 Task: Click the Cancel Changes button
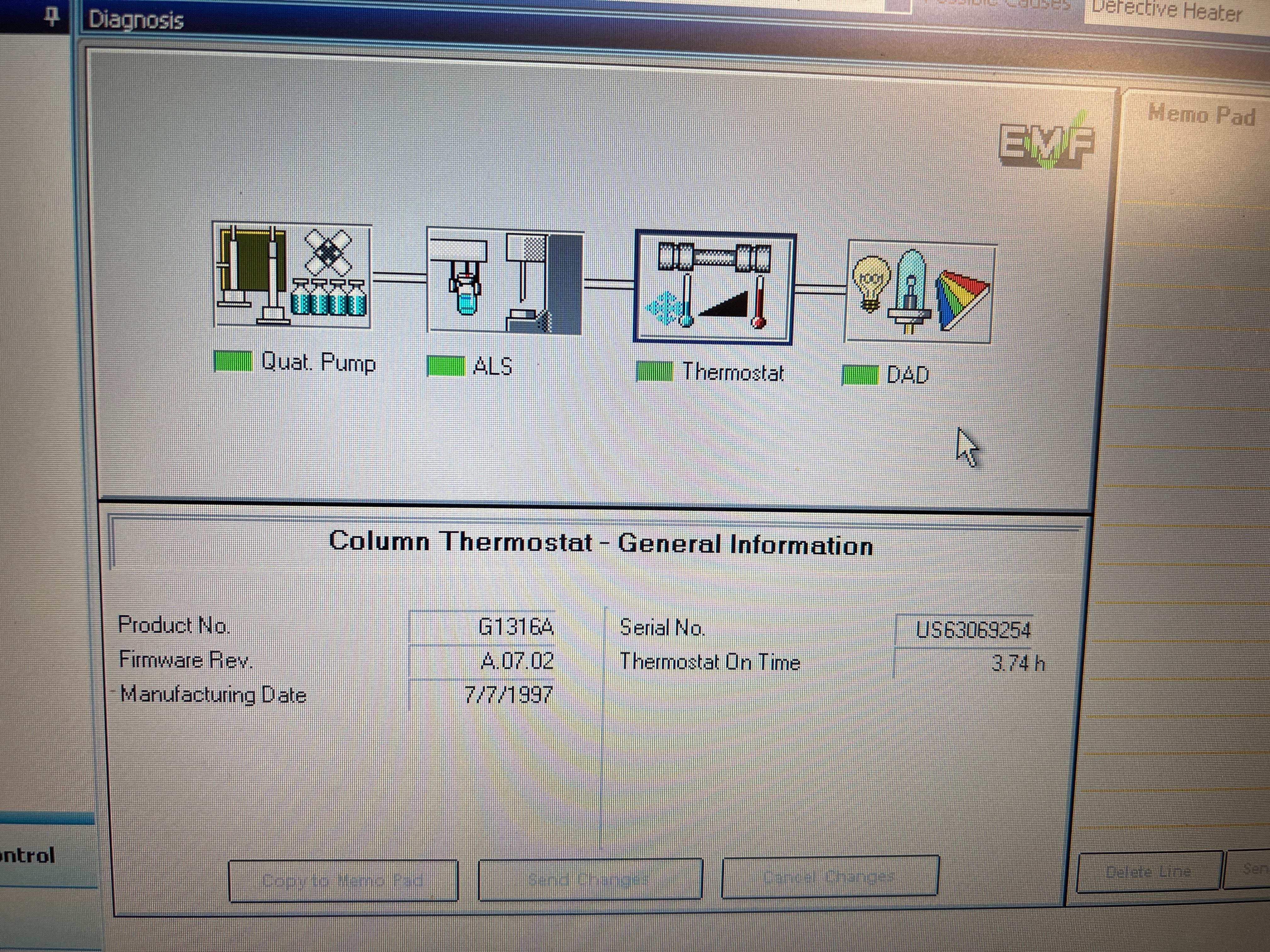(830, 876)
